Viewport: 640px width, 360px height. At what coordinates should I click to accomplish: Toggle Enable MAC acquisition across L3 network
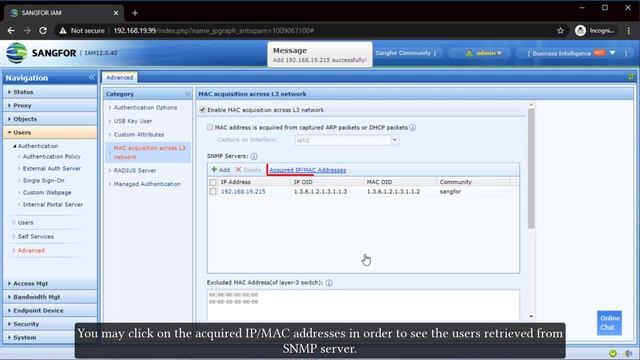202,110
